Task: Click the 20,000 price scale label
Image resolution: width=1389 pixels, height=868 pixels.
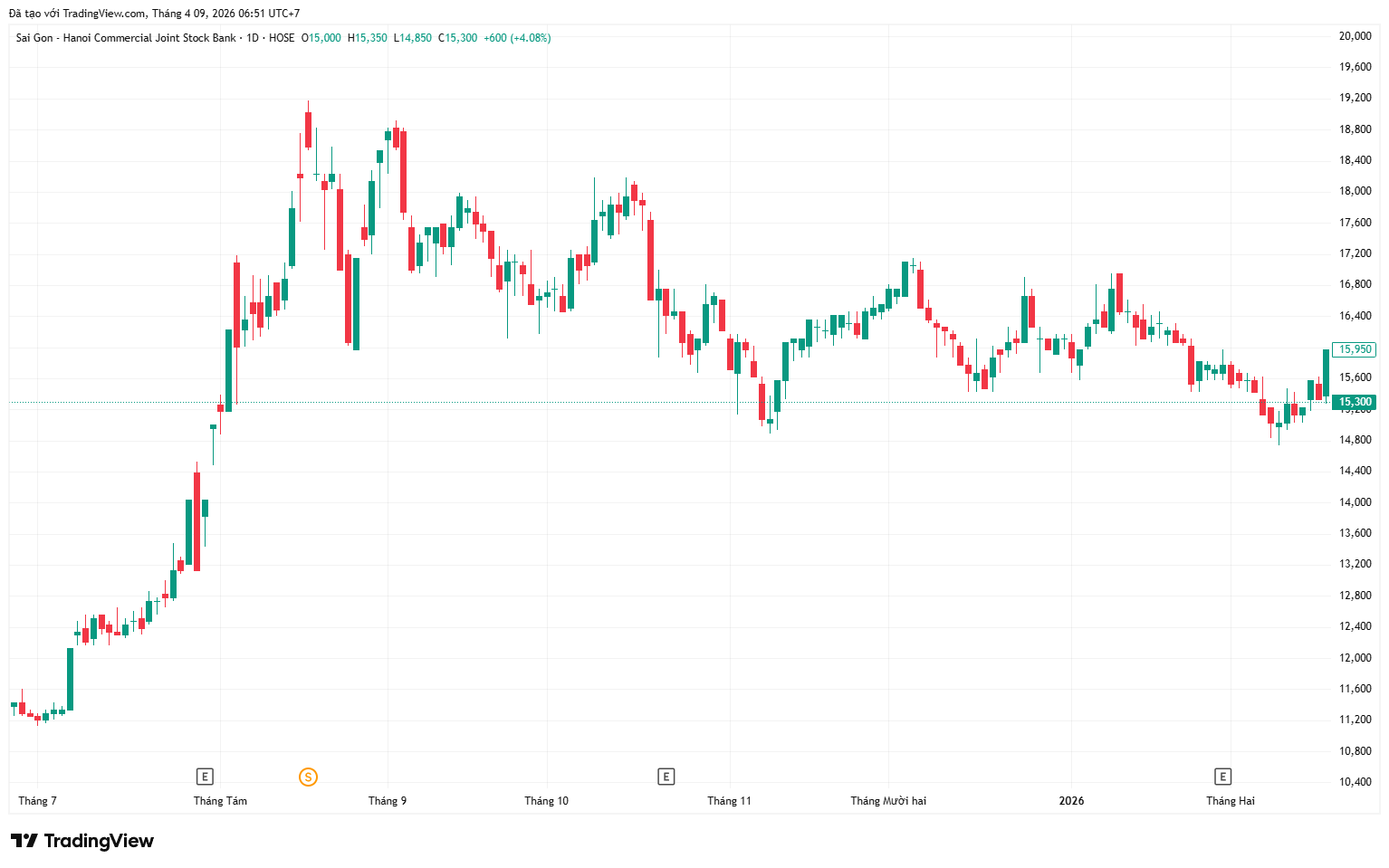Action: pyautogui.click(x=1355, y=36)
